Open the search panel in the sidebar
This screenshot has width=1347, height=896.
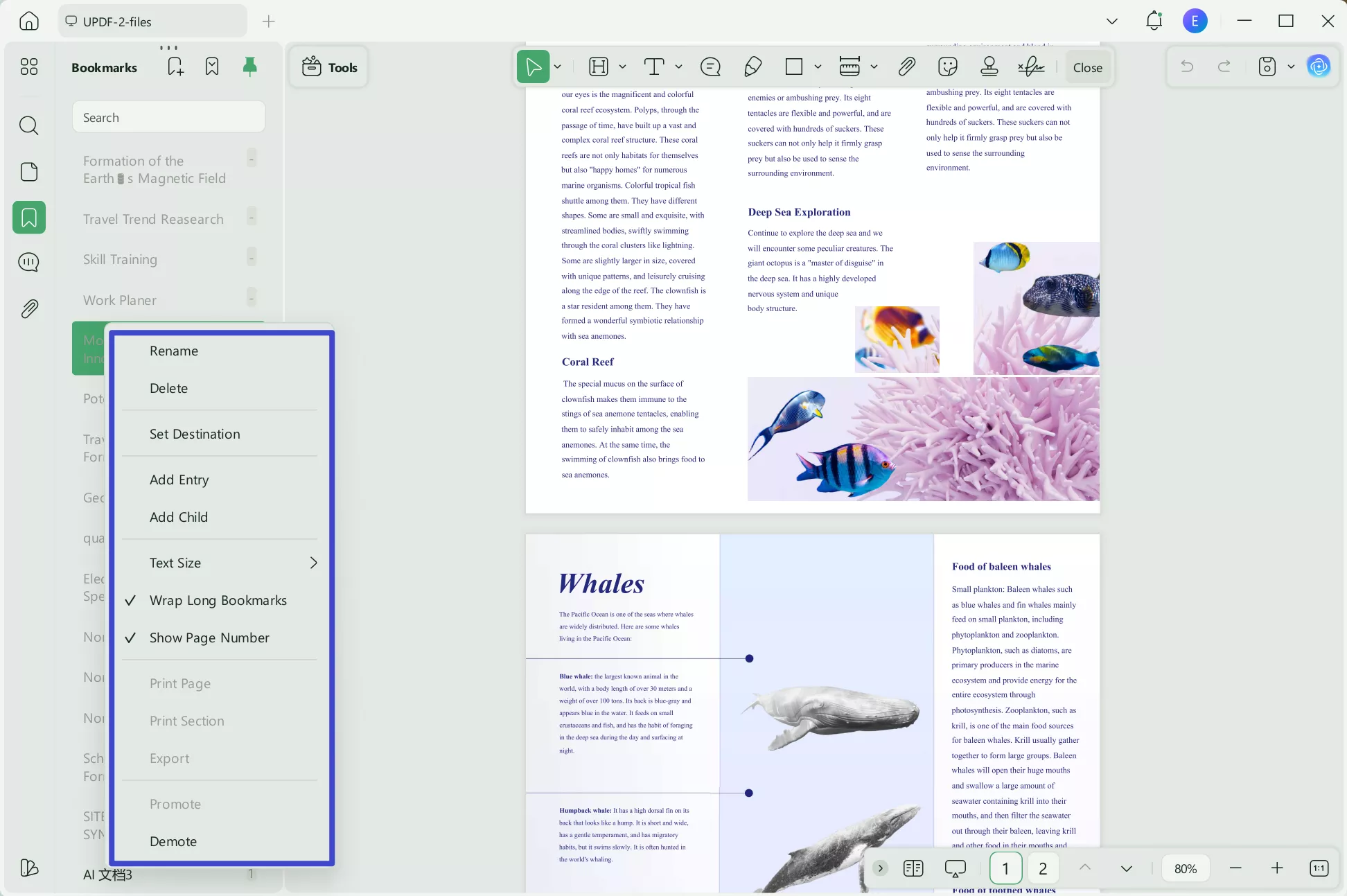(28, 125)
